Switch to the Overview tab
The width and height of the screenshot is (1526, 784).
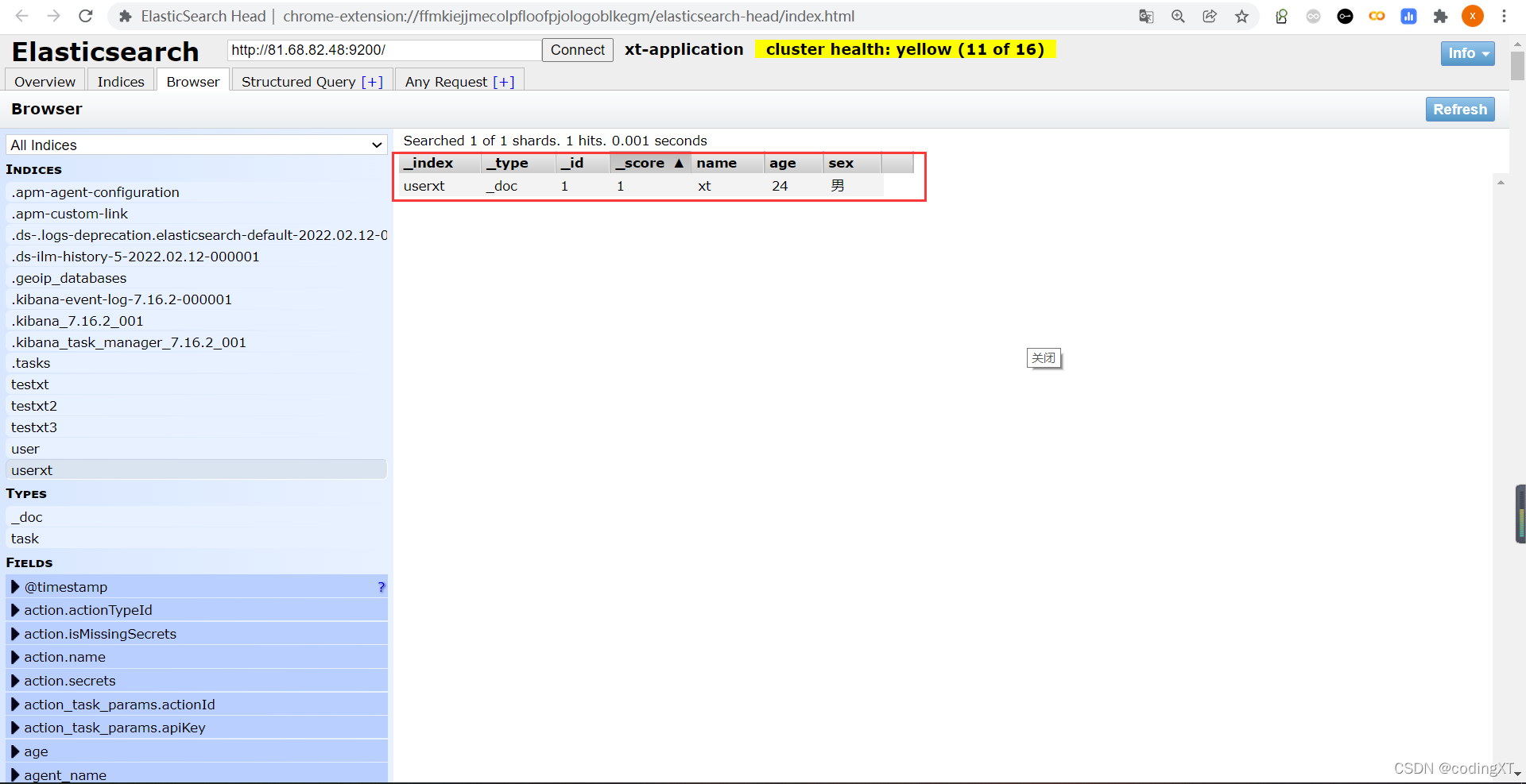[x=45, y=81]
